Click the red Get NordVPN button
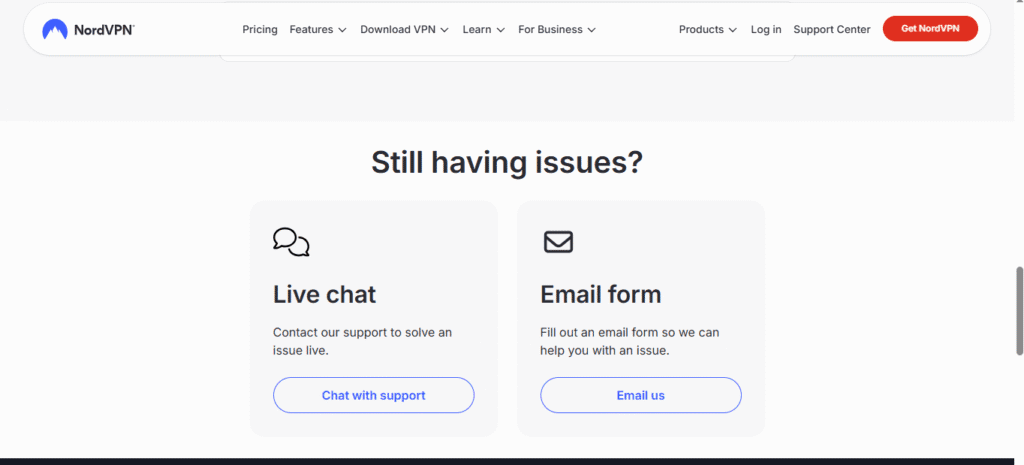The width and height of the screenshot is (1024, 465). (x=931, y=29)
